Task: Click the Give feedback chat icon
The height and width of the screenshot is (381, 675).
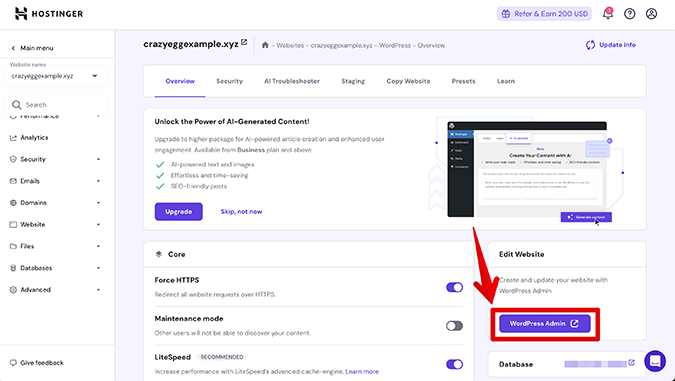Action: tap(13, 363)
